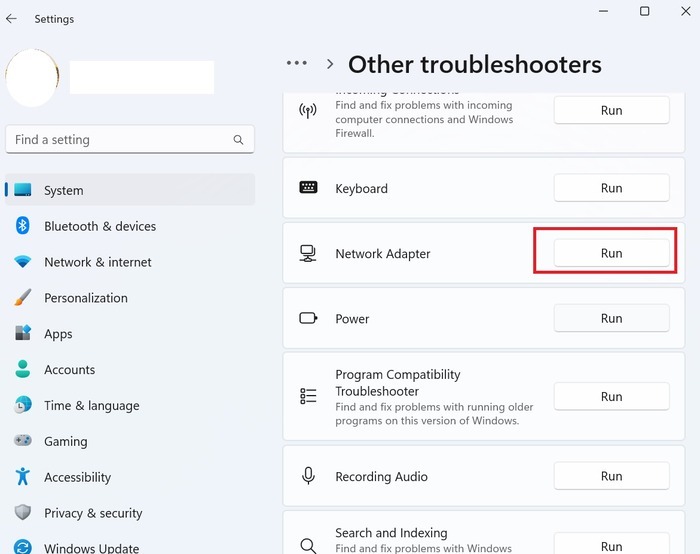Open Gaming settings category
This screenshot has width=700, height=554.
coord(130,441)
